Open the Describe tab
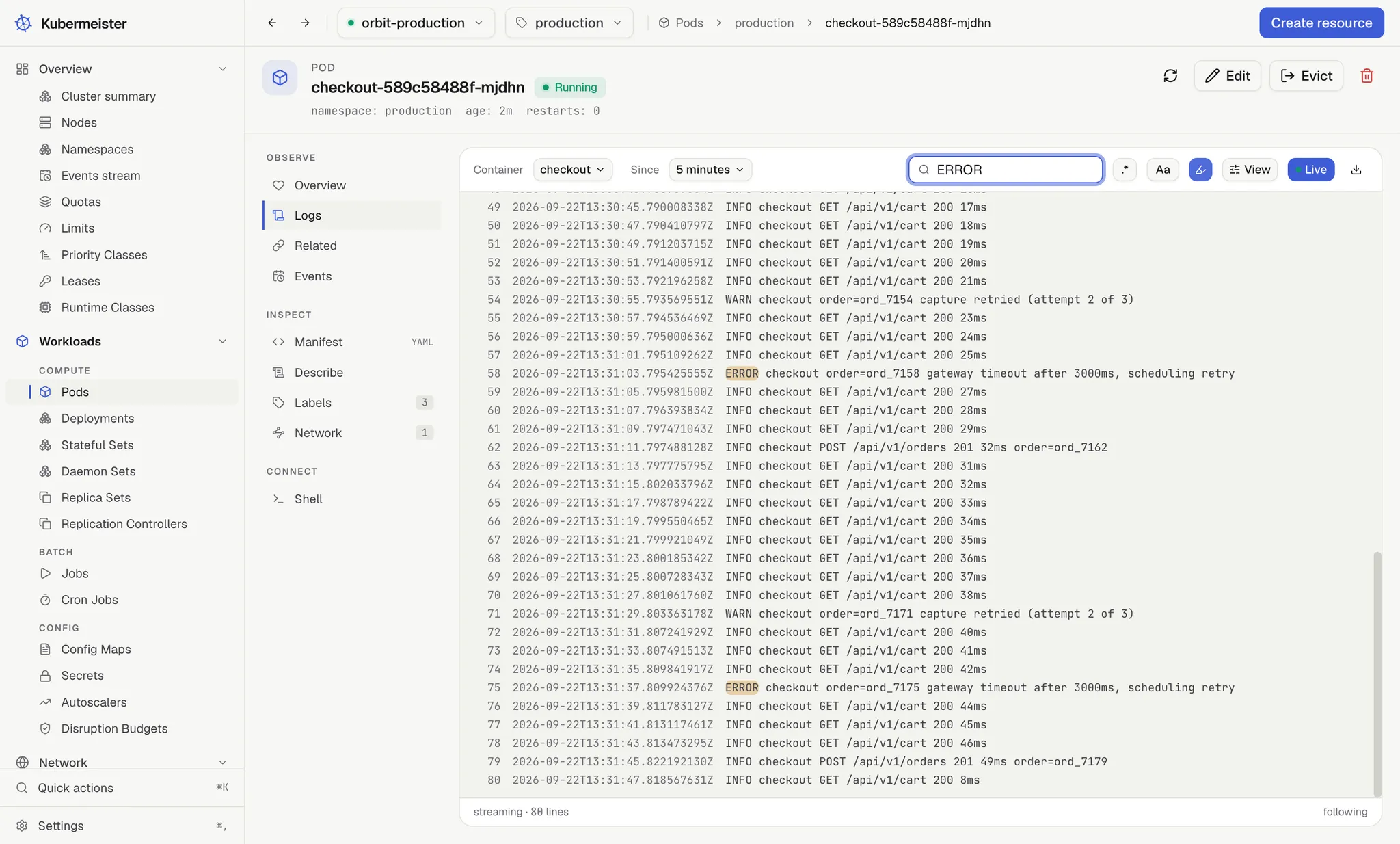This screenshot has width=1400, height=844. tap(353, 373)
